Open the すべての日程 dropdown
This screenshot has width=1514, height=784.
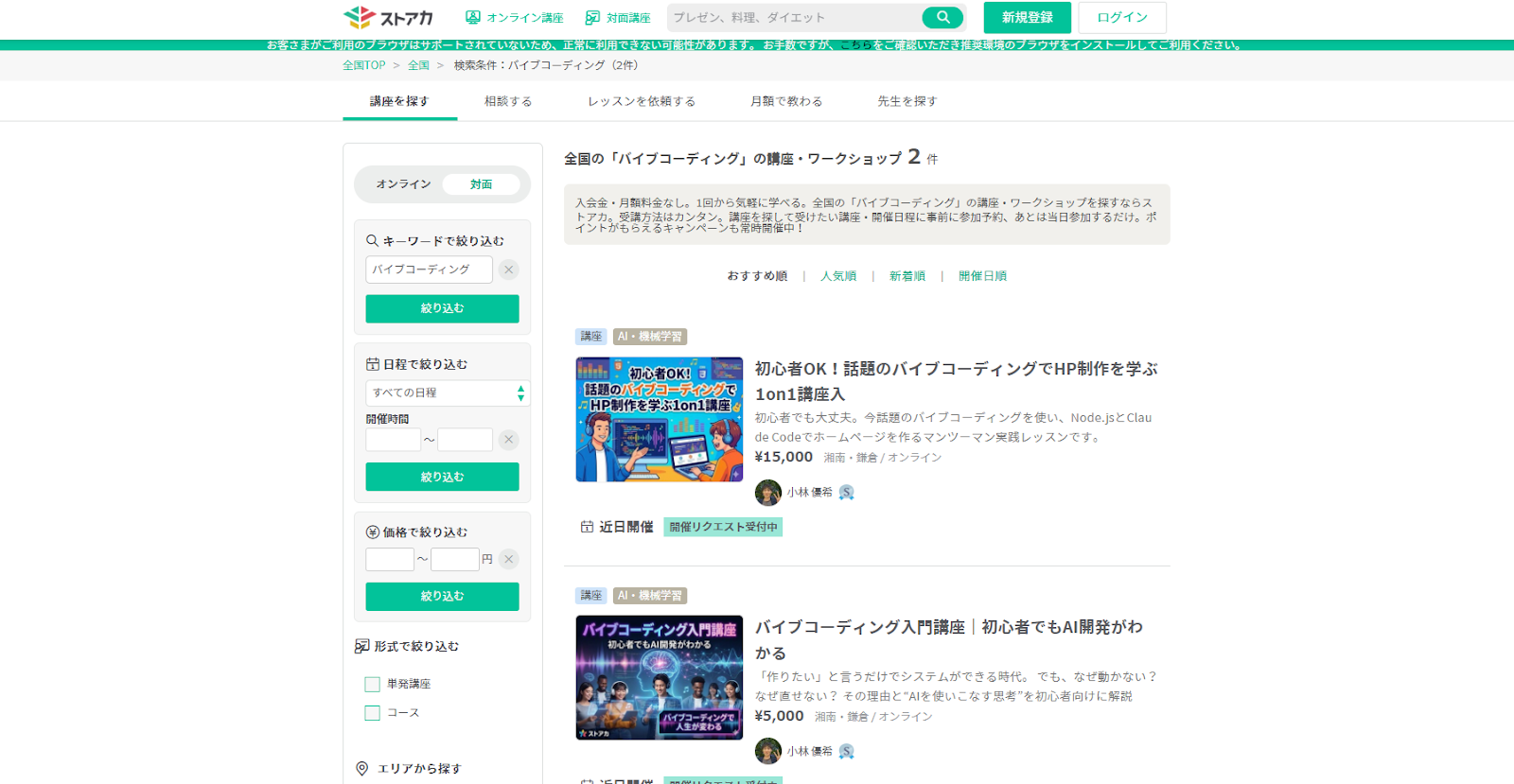coord(448,392)
